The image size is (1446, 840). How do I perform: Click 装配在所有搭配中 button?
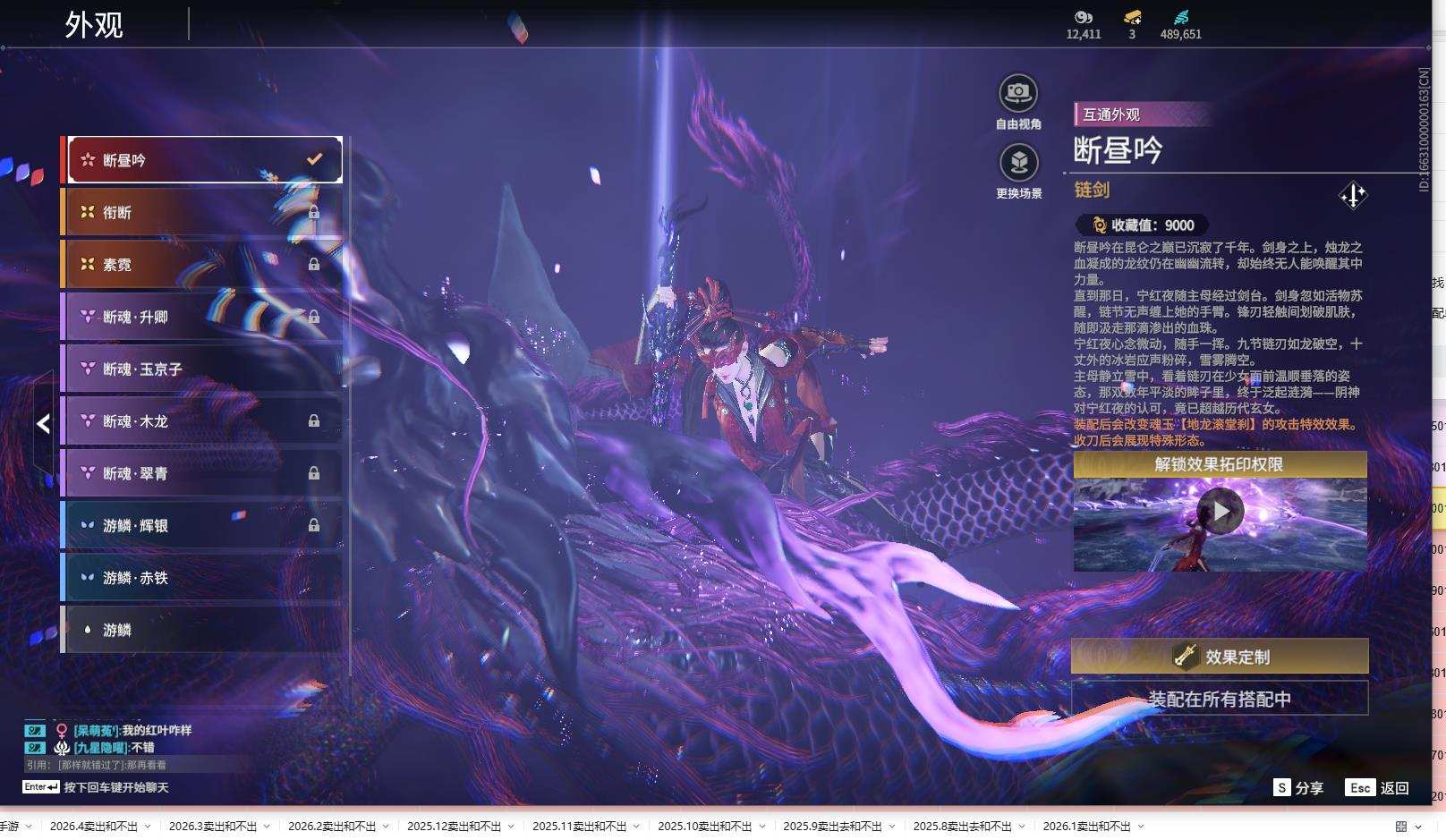1220,699
